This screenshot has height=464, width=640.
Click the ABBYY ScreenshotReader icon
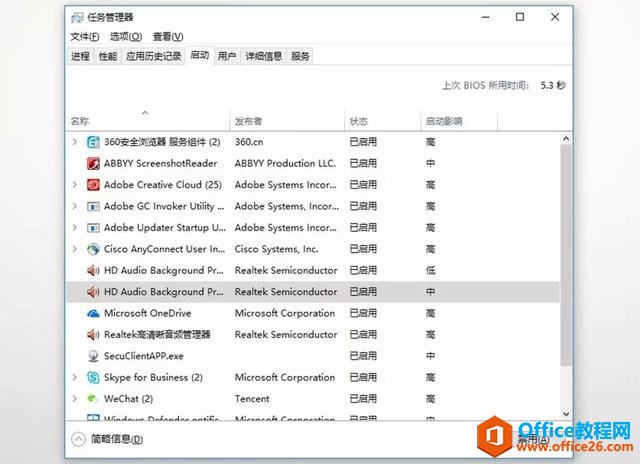tap(93, 164)
